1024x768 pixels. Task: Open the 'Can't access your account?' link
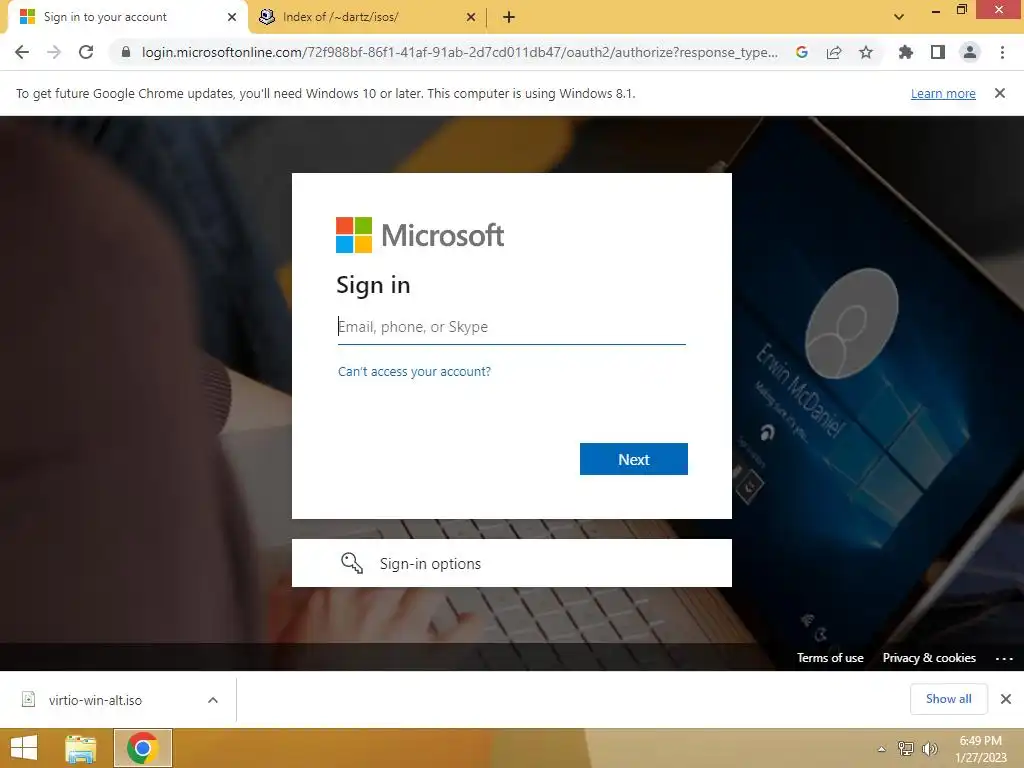coord(414,372)
